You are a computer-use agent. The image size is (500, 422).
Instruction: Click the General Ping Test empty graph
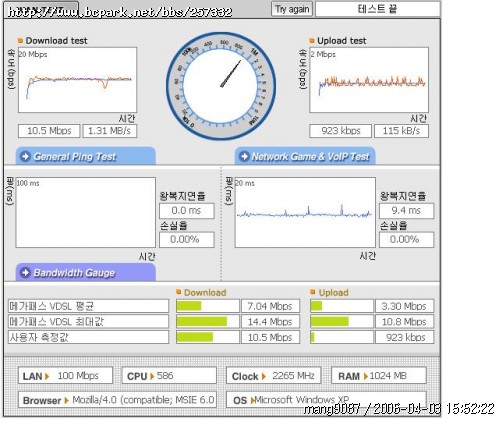pyautogui.click(x=85, y=212)
